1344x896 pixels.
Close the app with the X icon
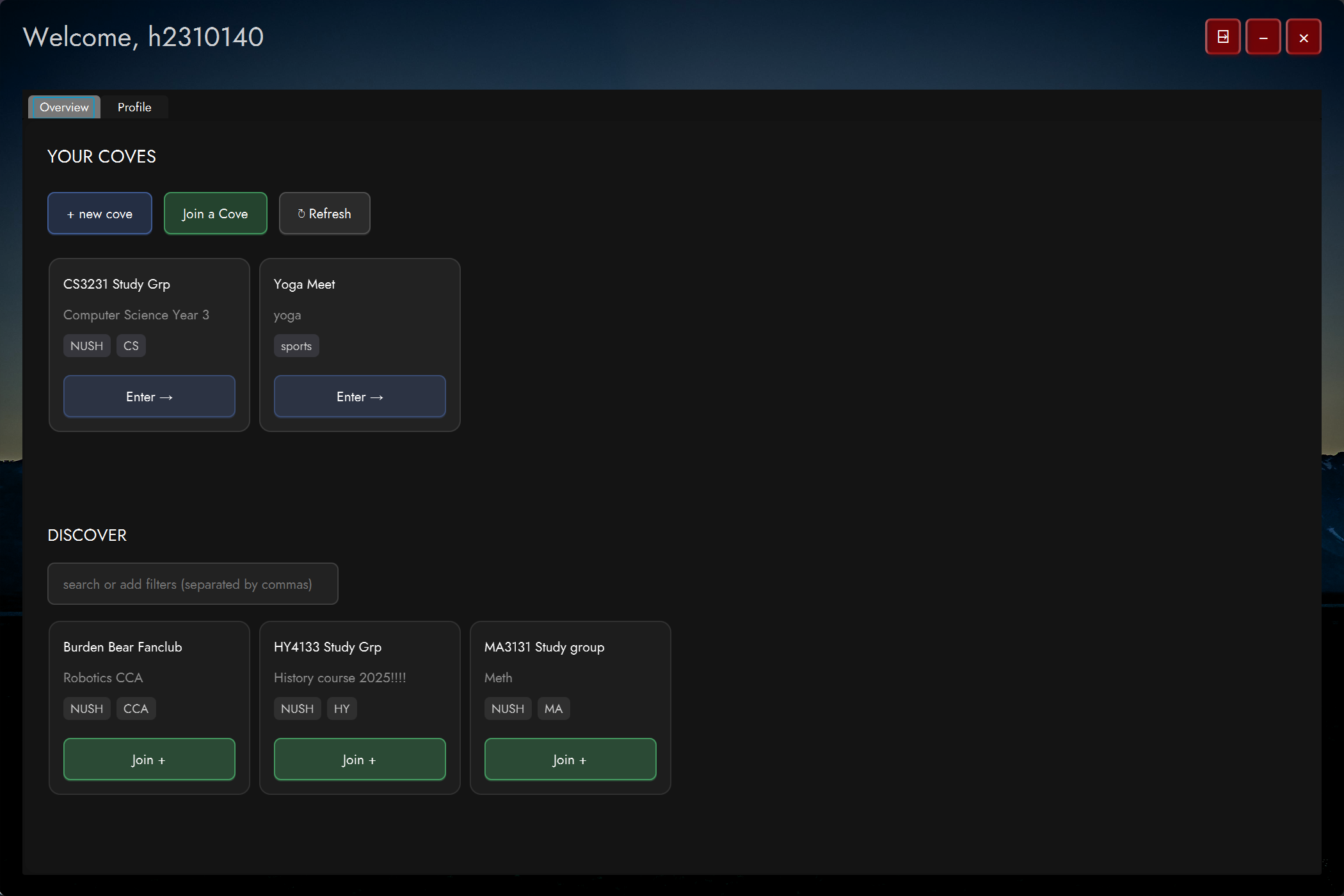(x=1303, y=37)
